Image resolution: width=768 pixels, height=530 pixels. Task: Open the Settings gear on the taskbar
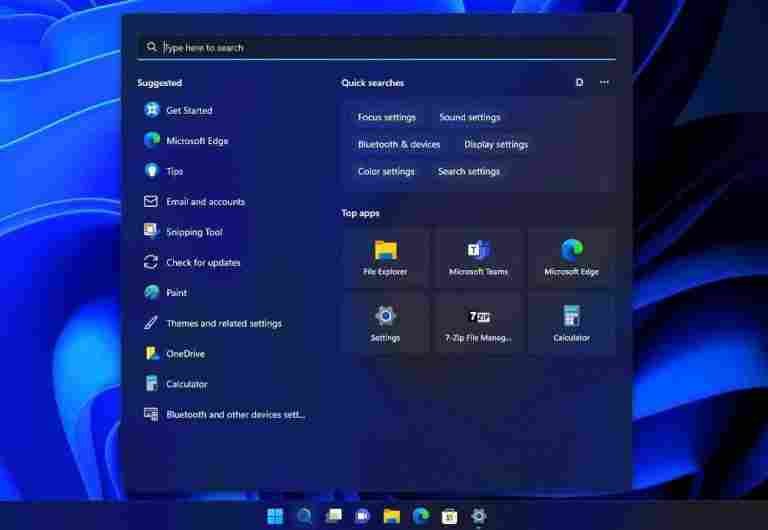click(479, 516)
